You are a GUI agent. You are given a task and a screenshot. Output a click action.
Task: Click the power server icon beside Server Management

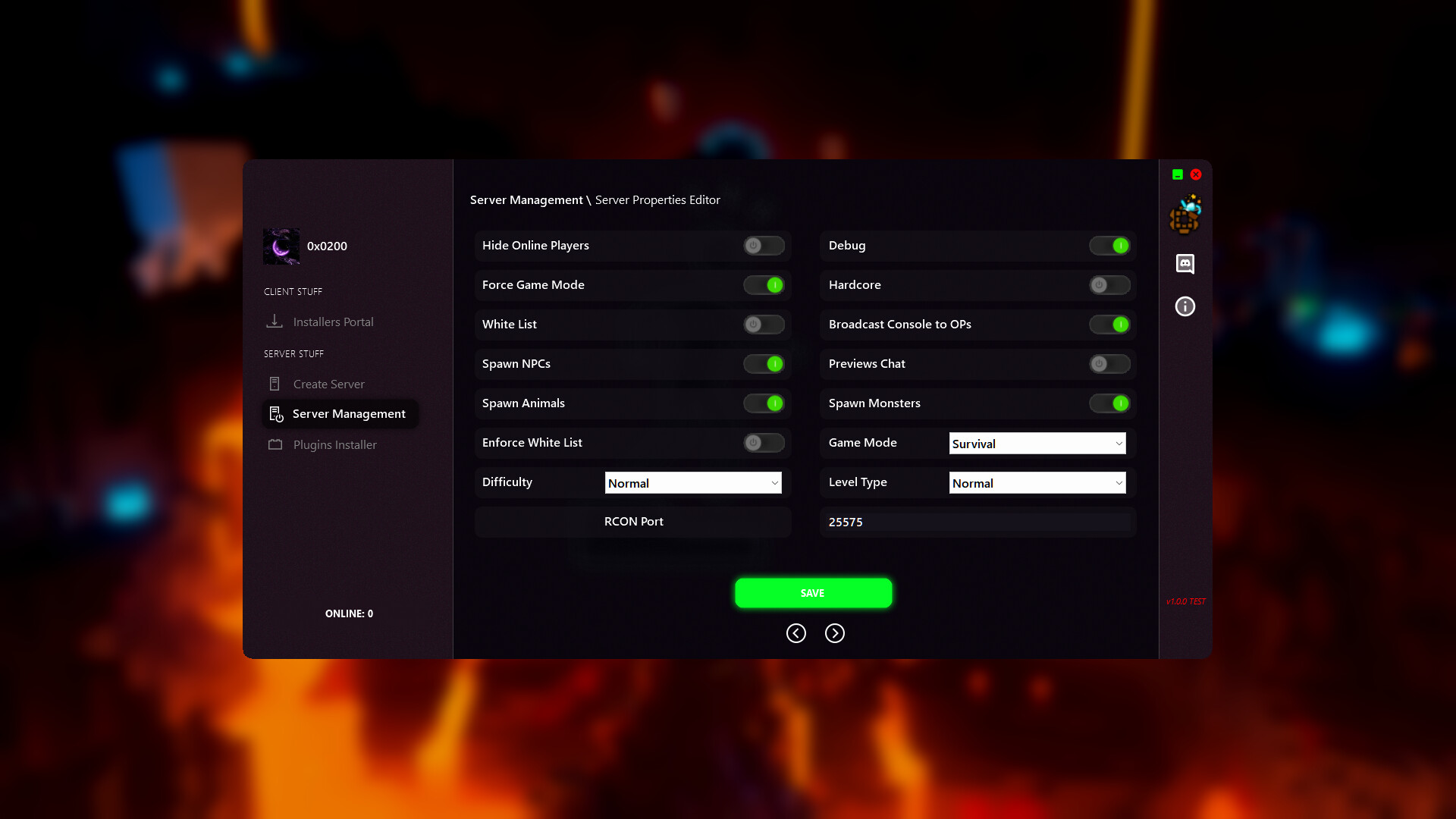[x=276, y=413]
